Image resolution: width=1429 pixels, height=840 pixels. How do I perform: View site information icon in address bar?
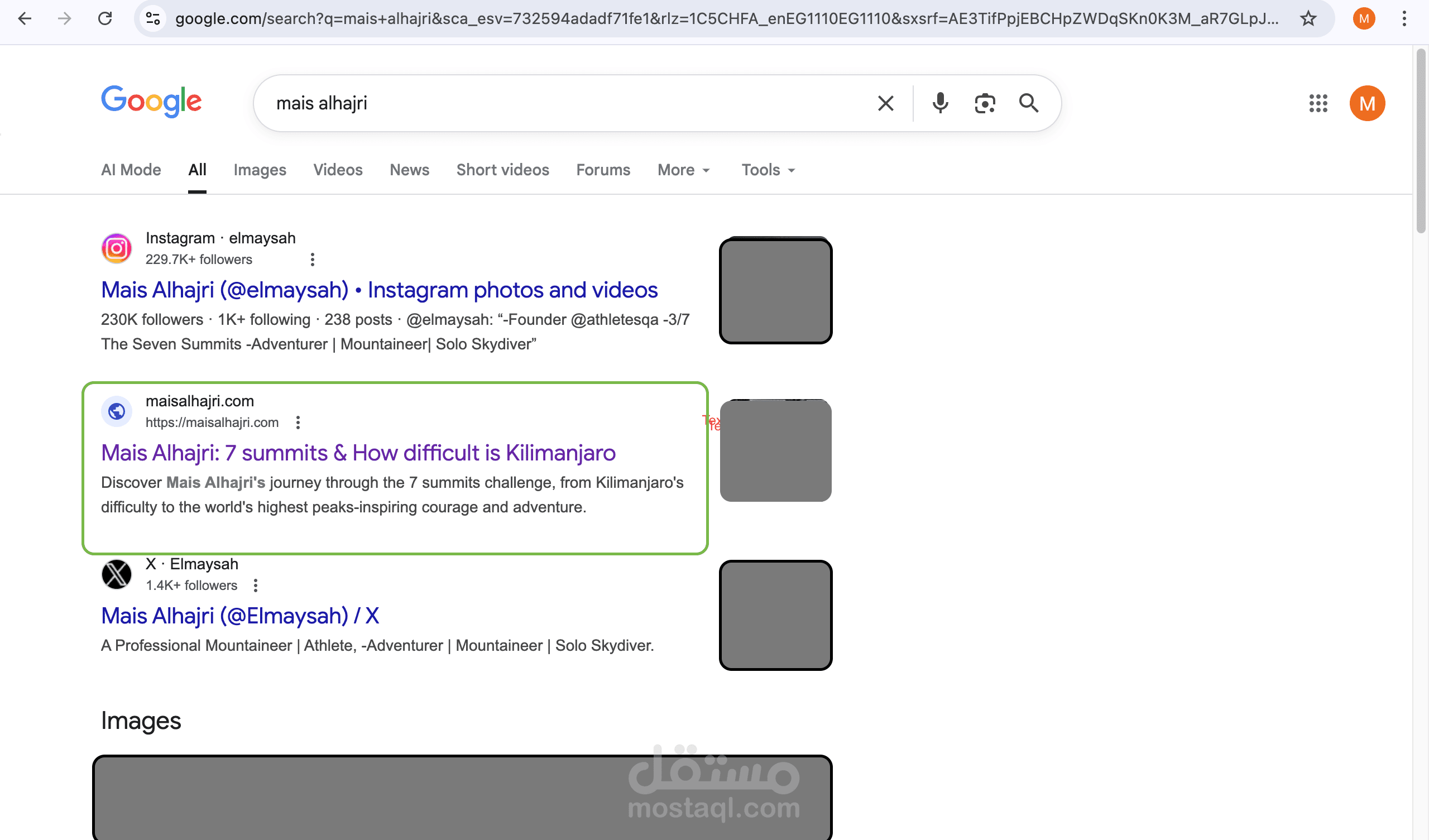click(152, 19)
